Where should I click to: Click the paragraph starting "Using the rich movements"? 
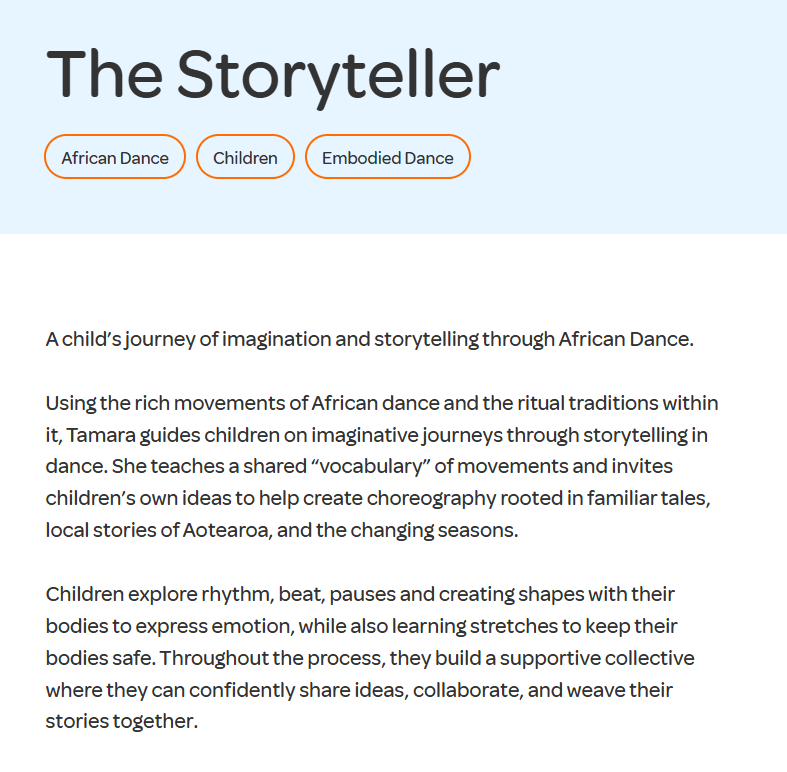pyautogui.click(x=382, y=467)
